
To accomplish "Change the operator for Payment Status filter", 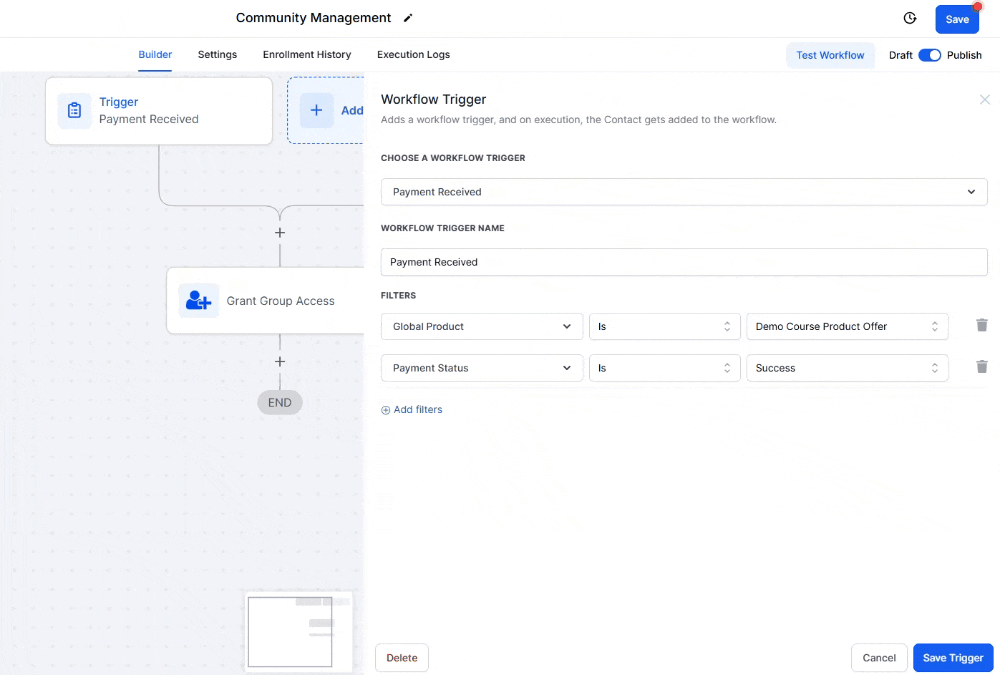I will (664, 368).
